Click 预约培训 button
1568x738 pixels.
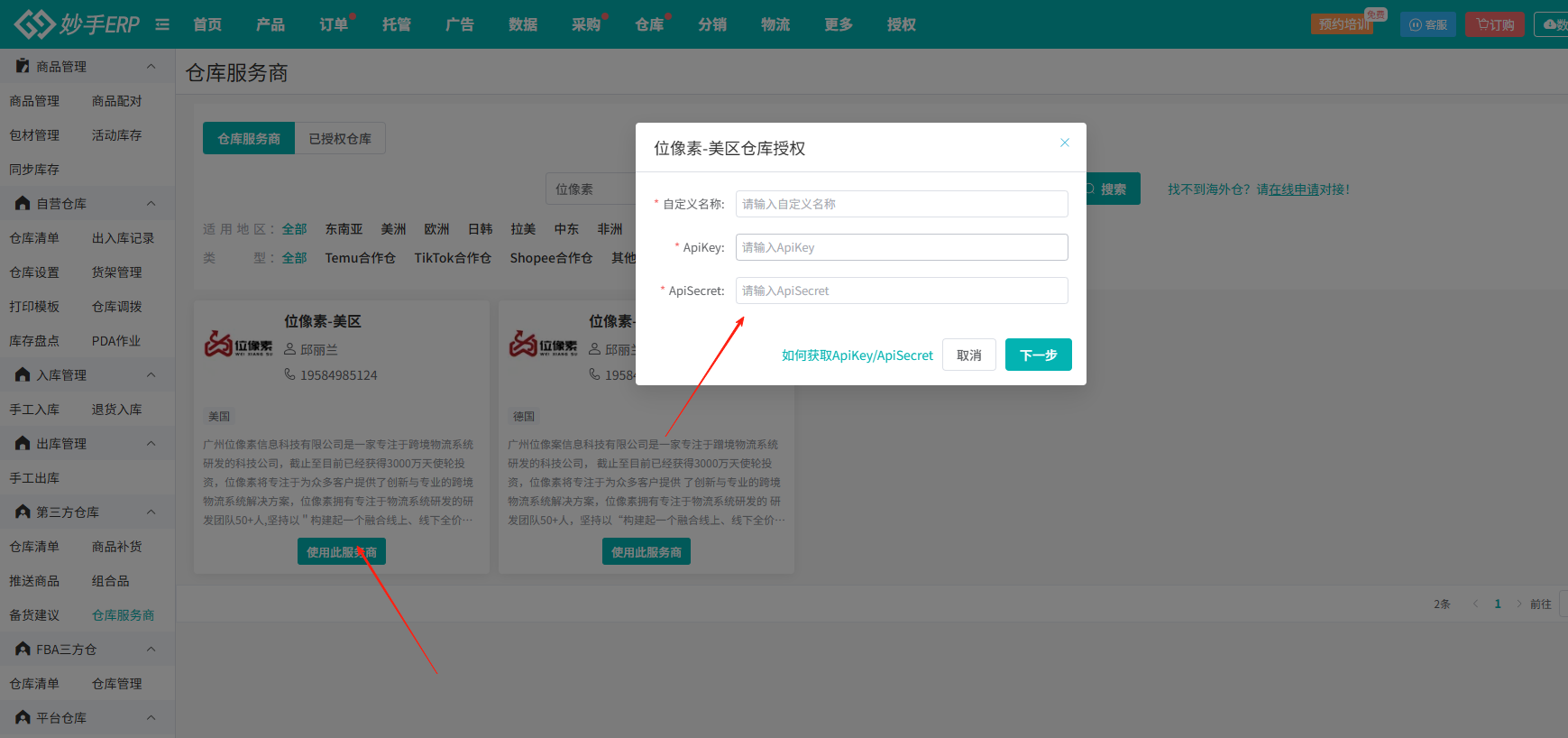coord(1343,24)
